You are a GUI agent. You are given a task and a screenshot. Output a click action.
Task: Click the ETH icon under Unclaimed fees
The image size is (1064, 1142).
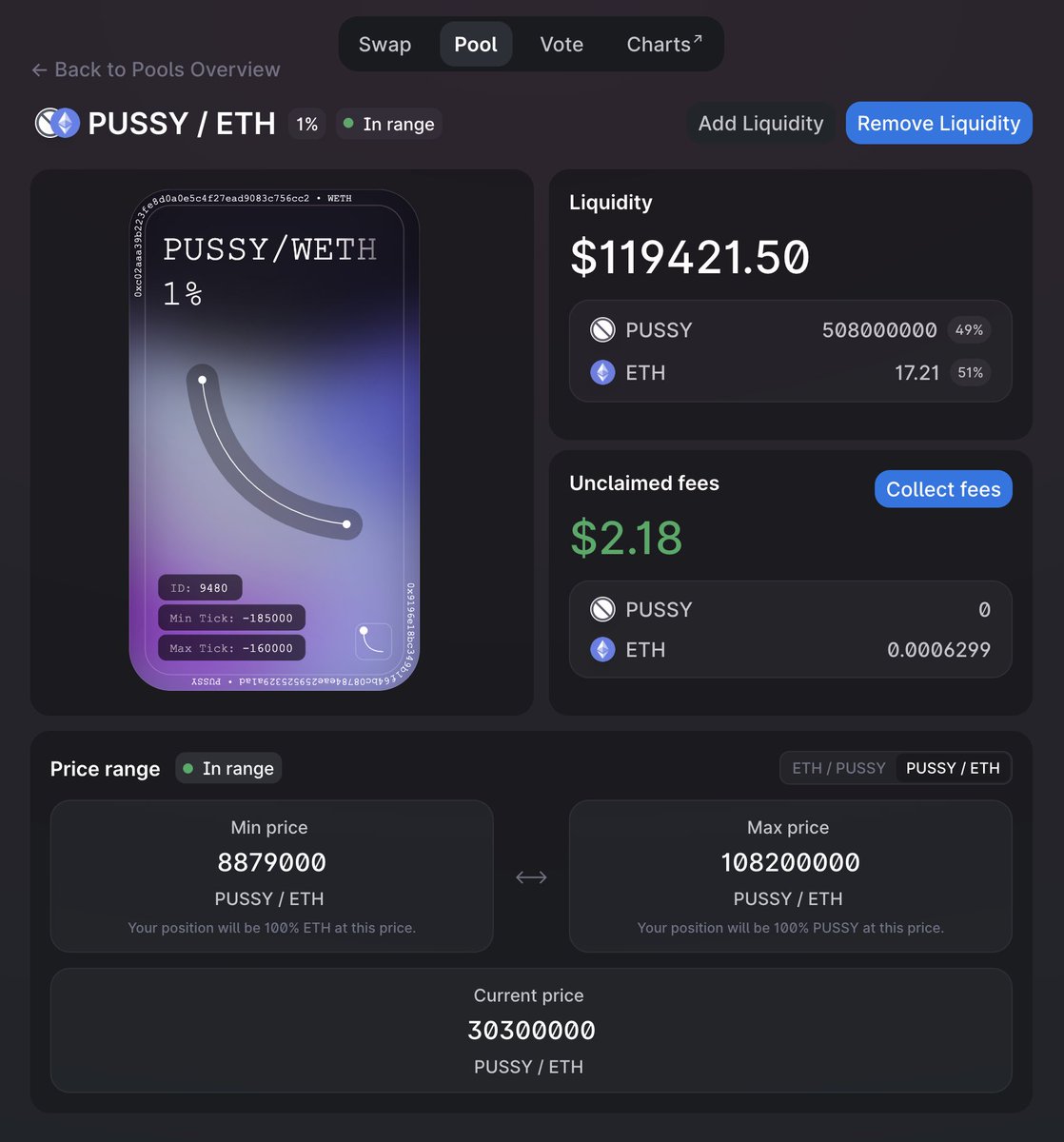(602, 650)
